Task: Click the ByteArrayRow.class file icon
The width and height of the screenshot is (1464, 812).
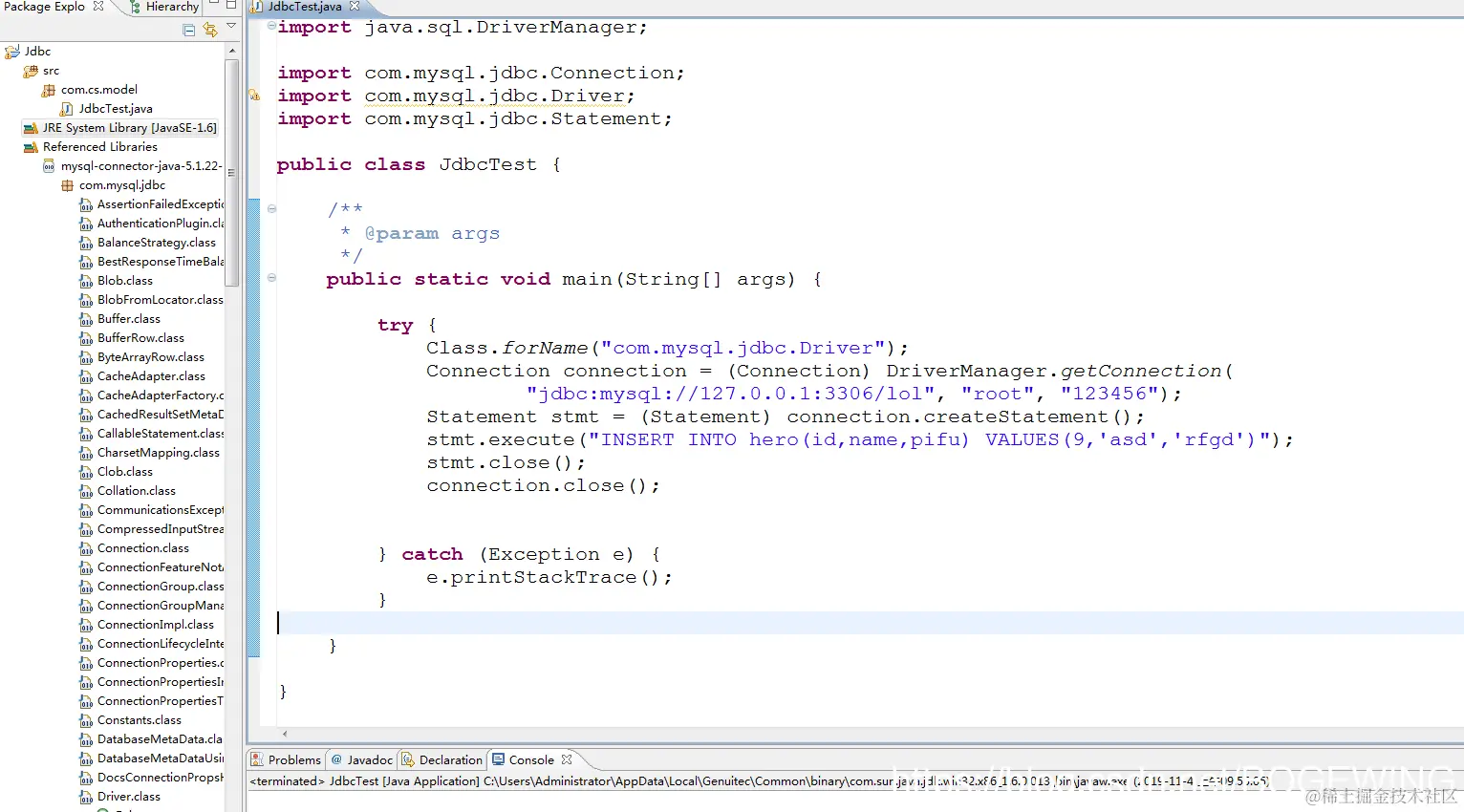Action: [x=86, y=357]
